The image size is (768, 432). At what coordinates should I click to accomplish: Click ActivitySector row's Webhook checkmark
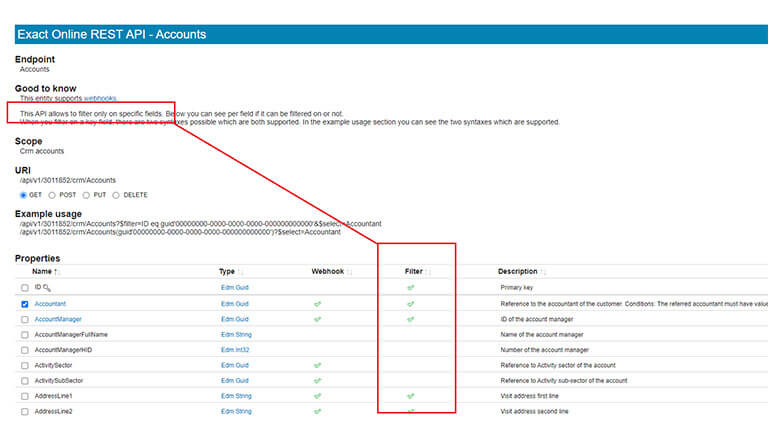[x=317, y=365]
